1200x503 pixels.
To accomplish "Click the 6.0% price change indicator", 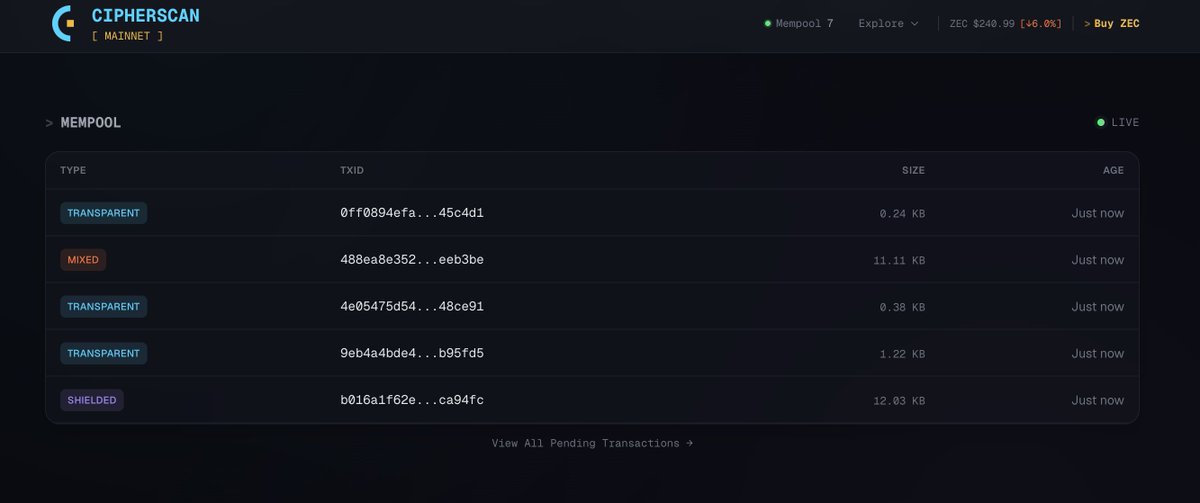I will pos(1041,23).
